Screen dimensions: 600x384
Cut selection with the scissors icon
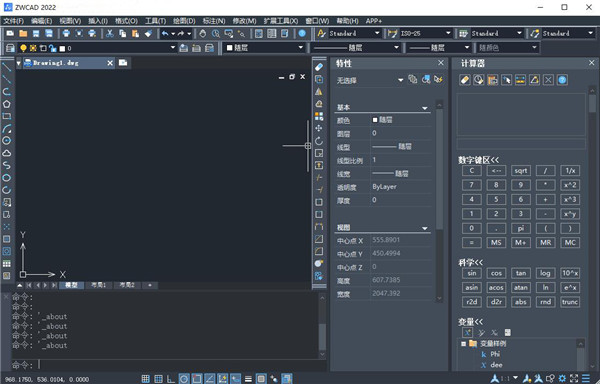[x=110, y=34]
